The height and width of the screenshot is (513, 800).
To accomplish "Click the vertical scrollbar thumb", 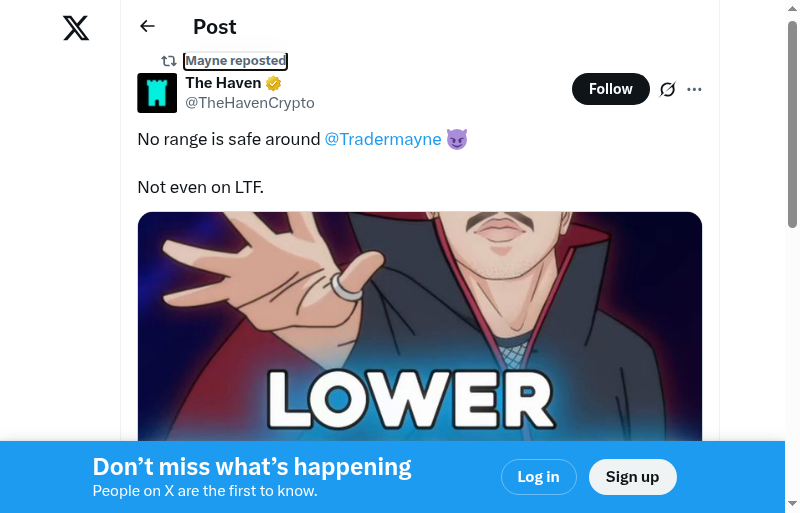I will click(792, 124).
